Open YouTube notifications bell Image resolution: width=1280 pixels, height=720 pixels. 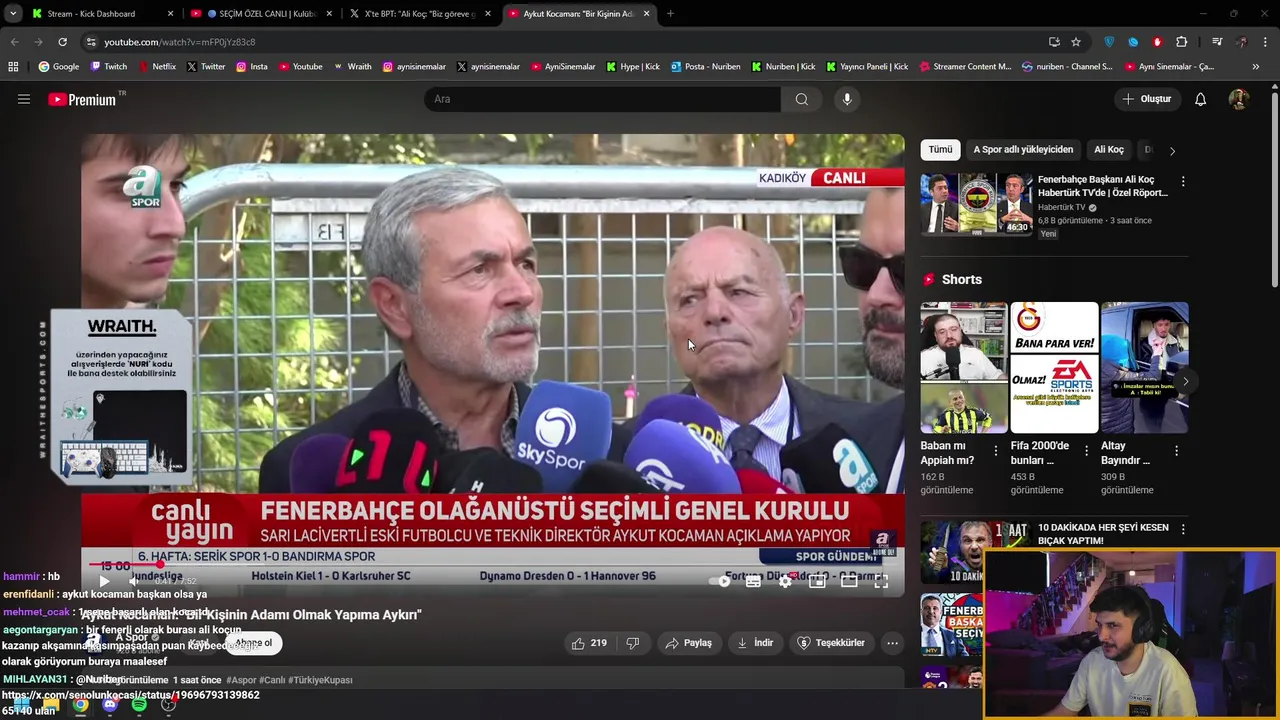pos(1200,99)
